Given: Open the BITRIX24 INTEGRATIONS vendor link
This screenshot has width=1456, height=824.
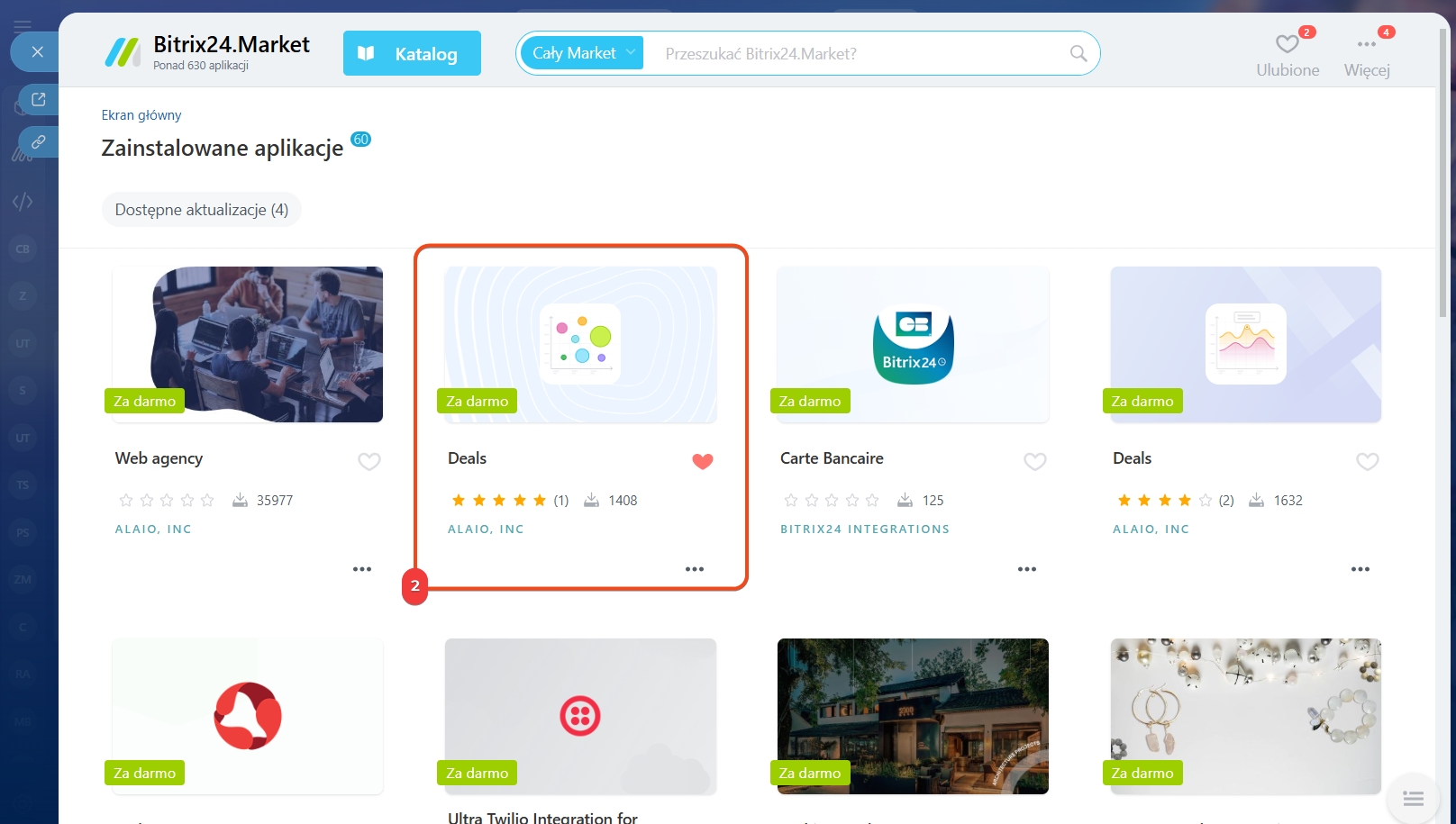Looking at the screenshot, I should point(865,530).
